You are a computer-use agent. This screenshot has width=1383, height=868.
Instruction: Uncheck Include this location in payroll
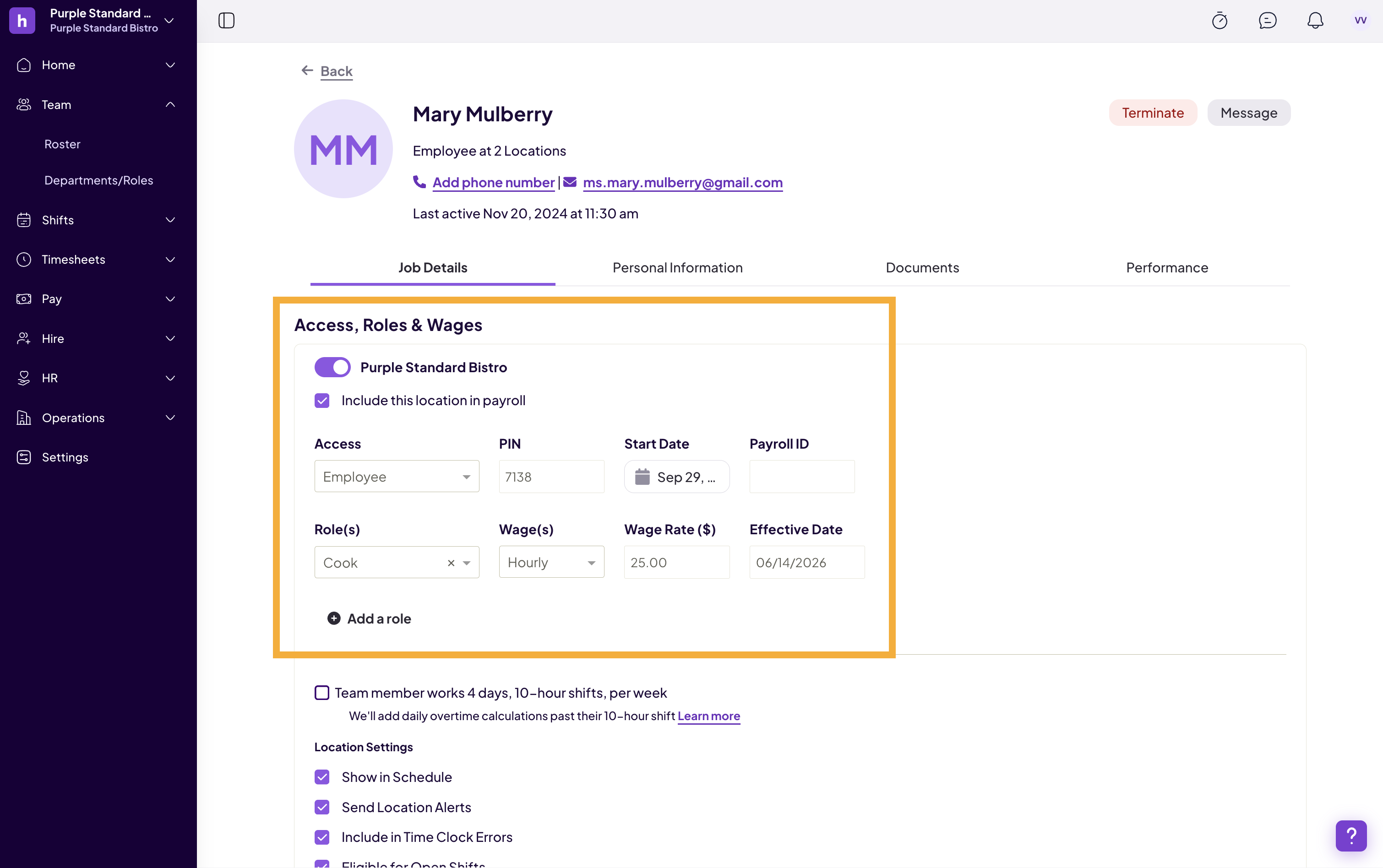coord(322,401)
